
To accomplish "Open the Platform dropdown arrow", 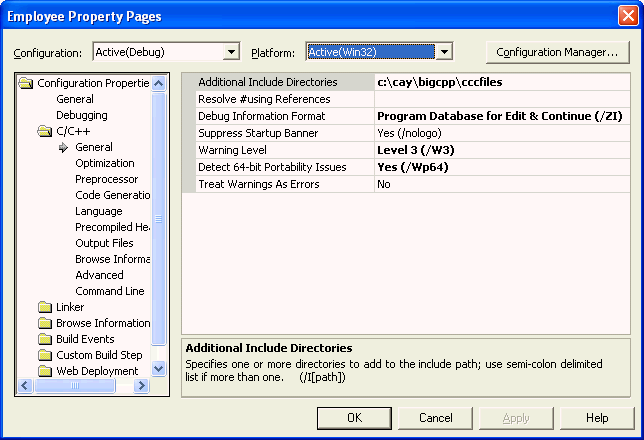I will (445, 52).
